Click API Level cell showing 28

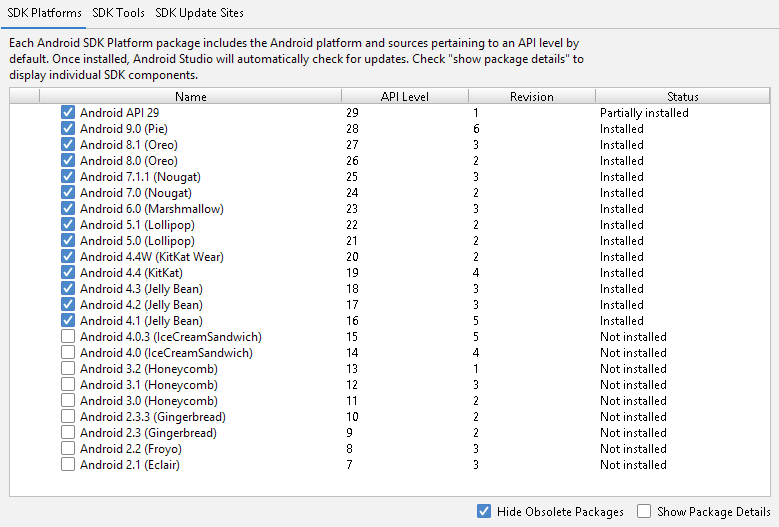pos(353,129)
